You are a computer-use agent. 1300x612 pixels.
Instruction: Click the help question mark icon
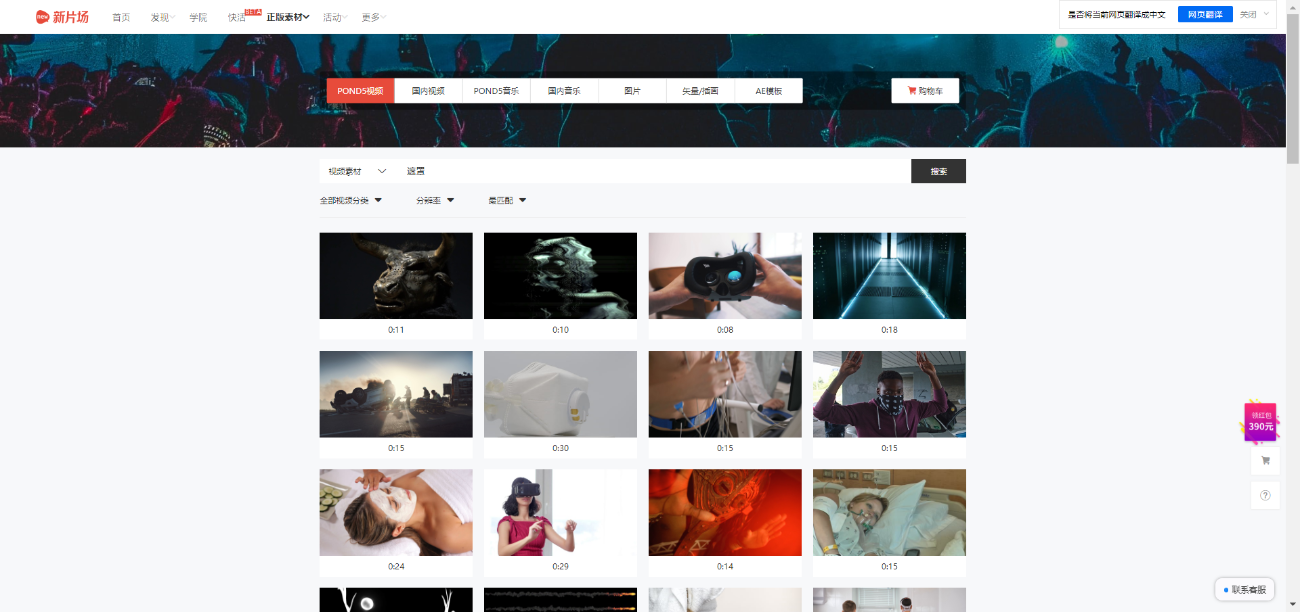coord(1265,495)
